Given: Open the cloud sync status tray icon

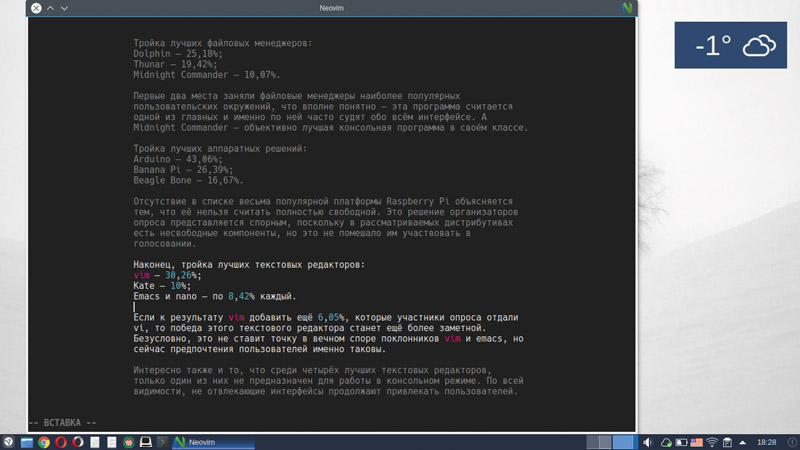Looking at the screenshot, I should pyautogui.click(x=666, y=442).
